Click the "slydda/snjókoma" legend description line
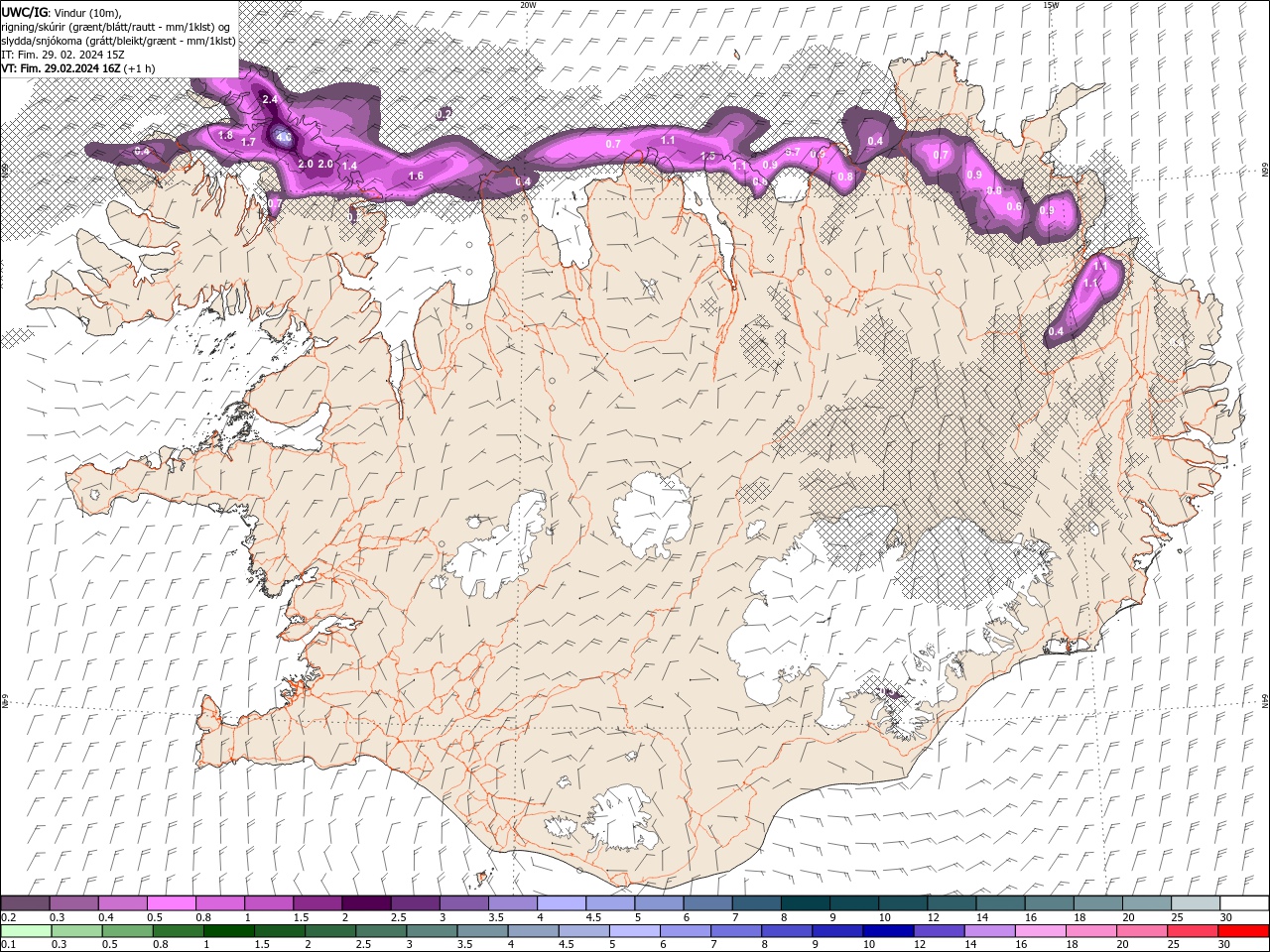 coord(118,41)
